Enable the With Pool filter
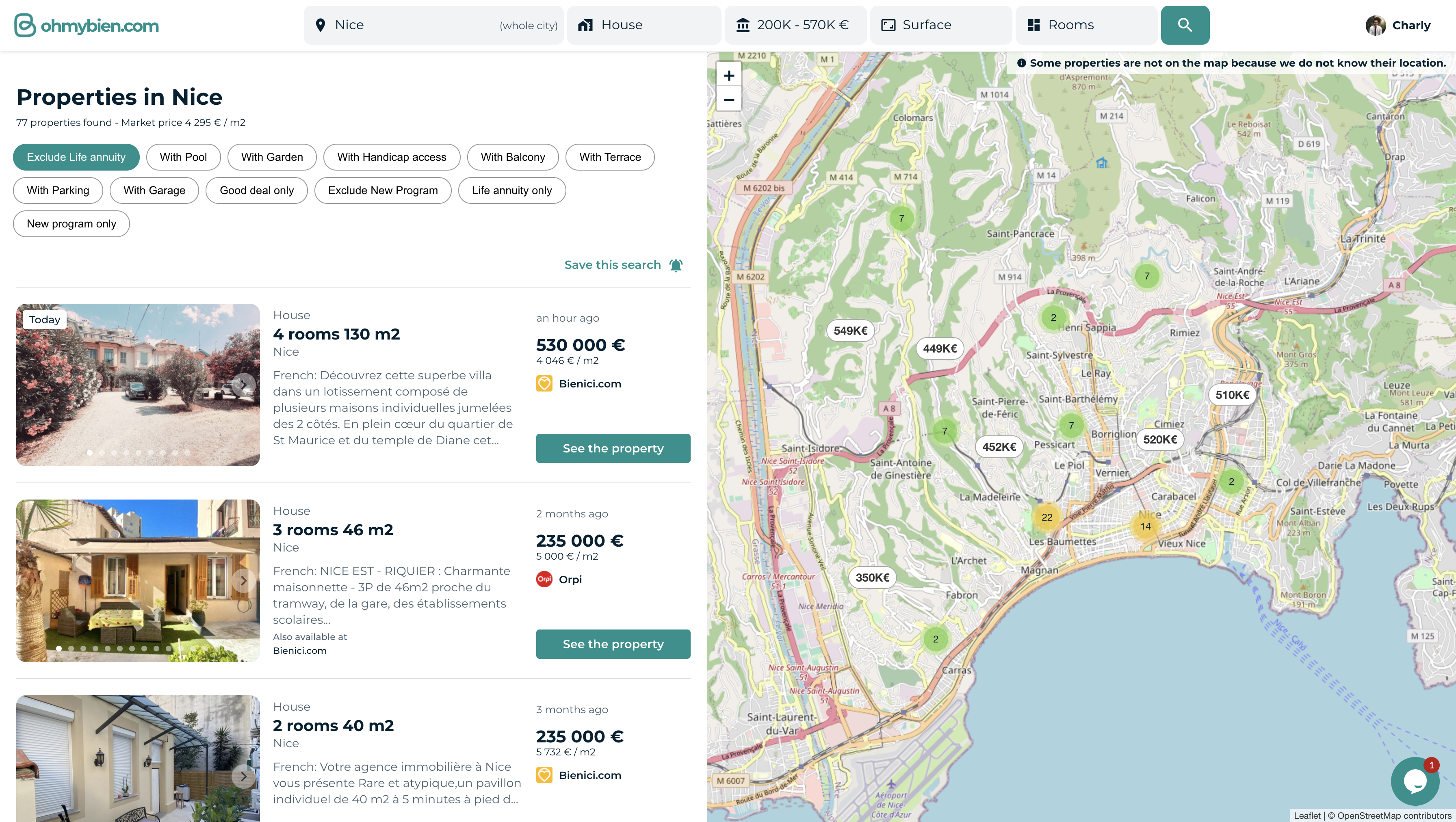The height and width of the screenshot is (822, 1456). coord(183,157)
